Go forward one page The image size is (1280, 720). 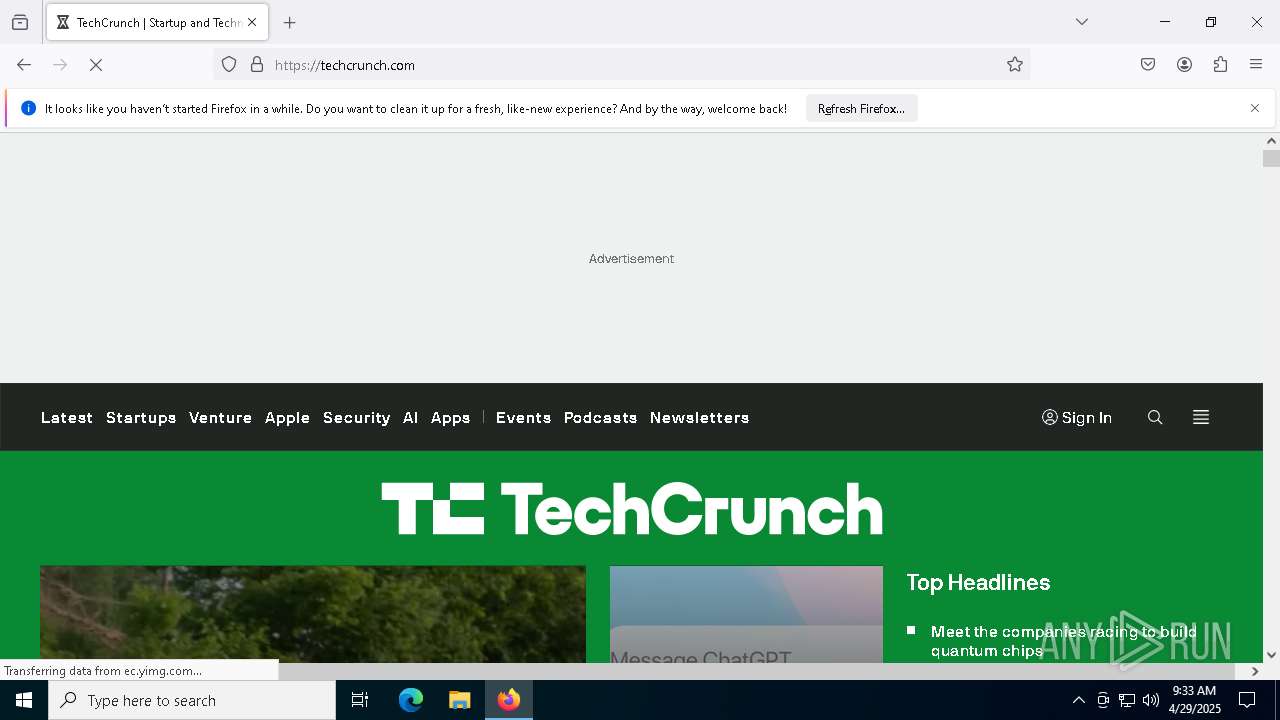coord(60,65)
